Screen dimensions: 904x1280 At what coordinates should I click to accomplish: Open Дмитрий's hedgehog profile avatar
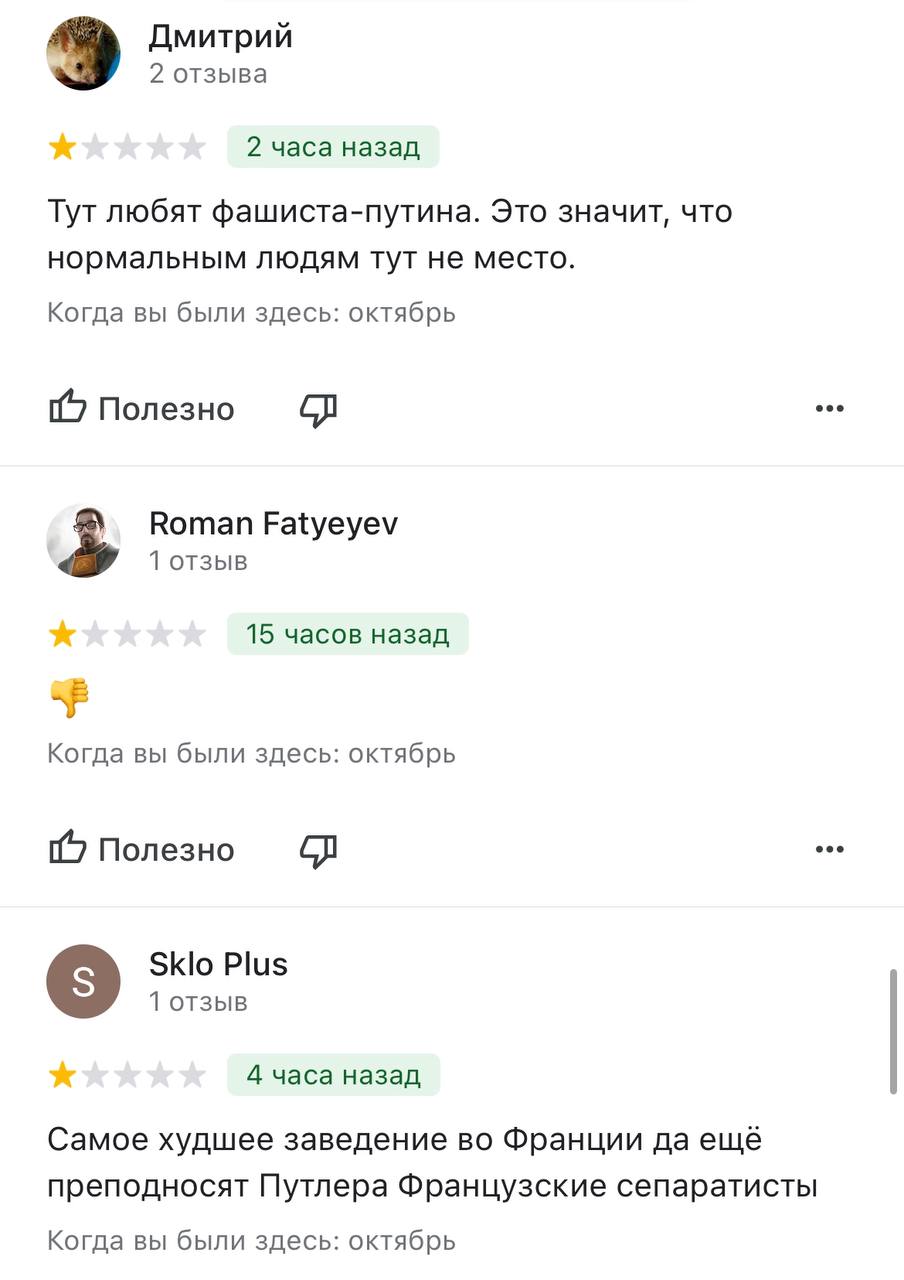(83, 53)
